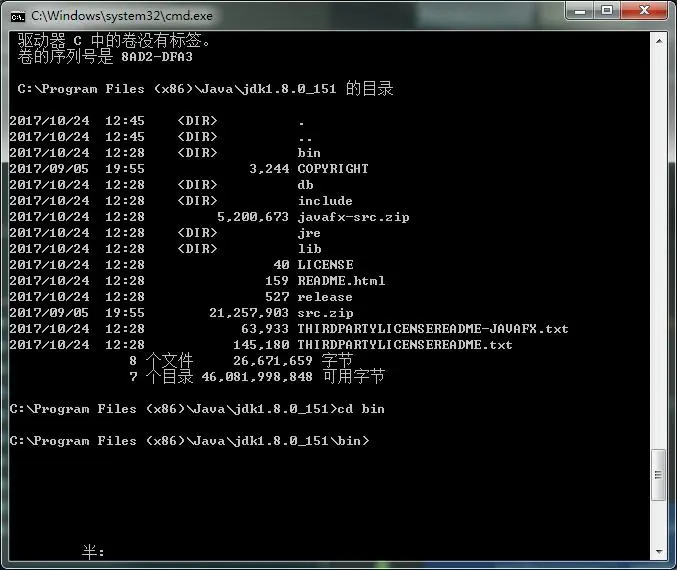Click the file size 63,933

pos(265,329)
